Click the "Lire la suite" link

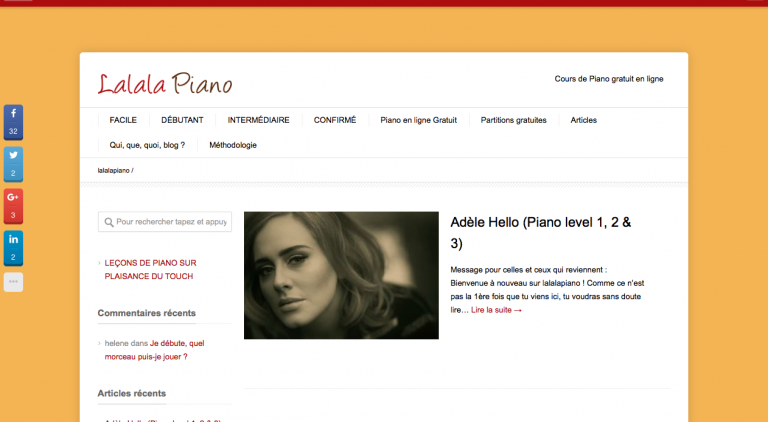click(496, 310)
